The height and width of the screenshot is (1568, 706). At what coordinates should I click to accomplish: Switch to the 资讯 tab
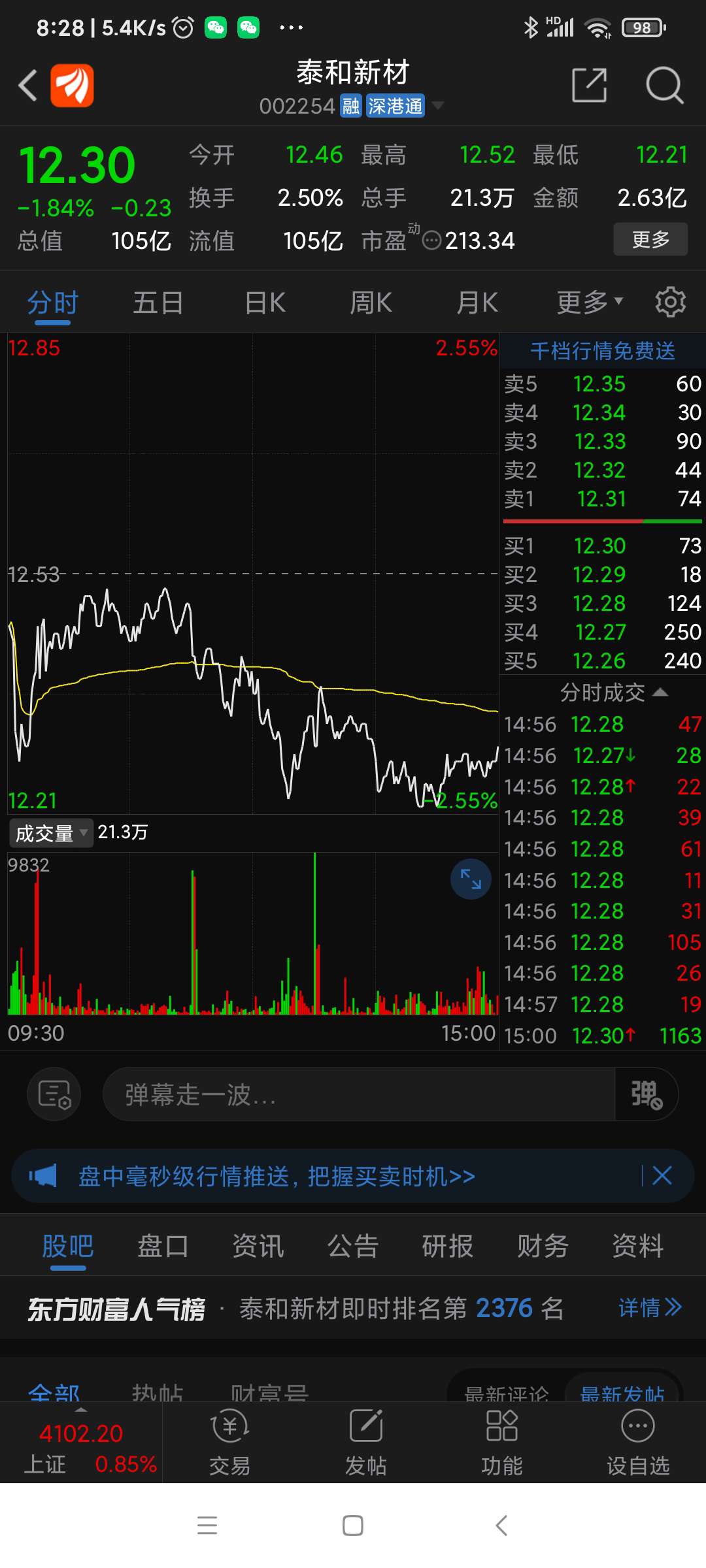(258, 1246)
